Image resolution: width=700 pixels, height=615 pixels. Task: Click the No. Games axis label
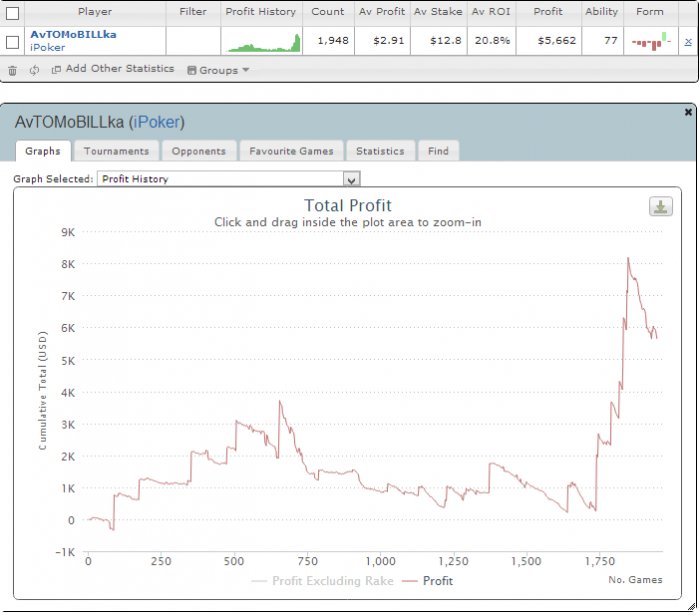[x=635, y=580]
